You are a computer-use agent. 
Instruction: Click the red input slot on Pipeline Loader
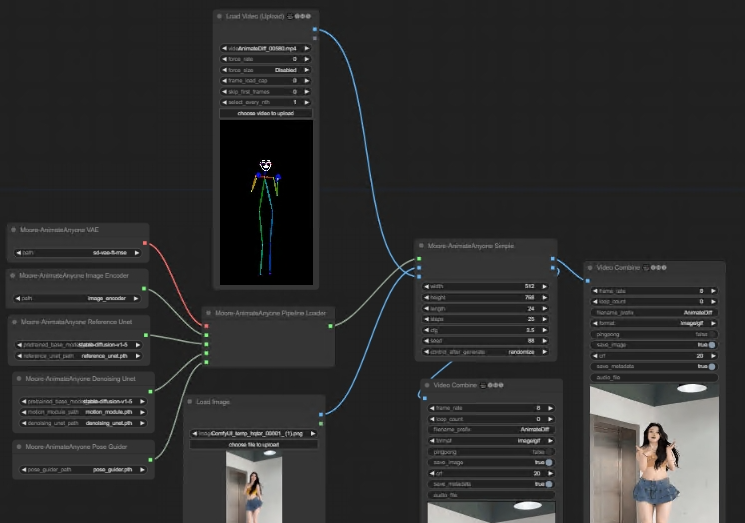click(206, 326)
